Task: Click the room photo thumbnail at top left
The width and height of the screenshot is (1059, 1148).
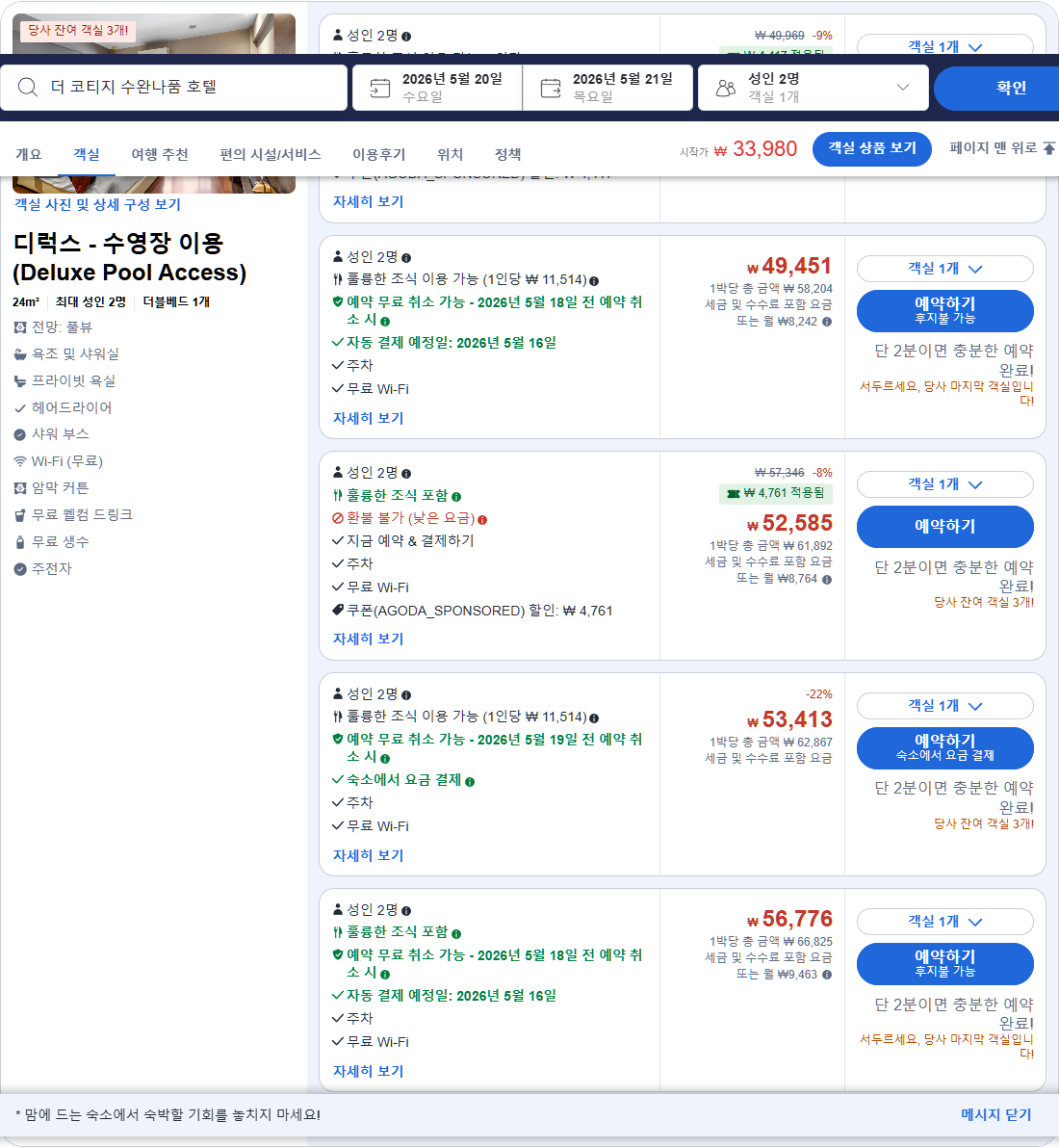Action: [154, 34]
